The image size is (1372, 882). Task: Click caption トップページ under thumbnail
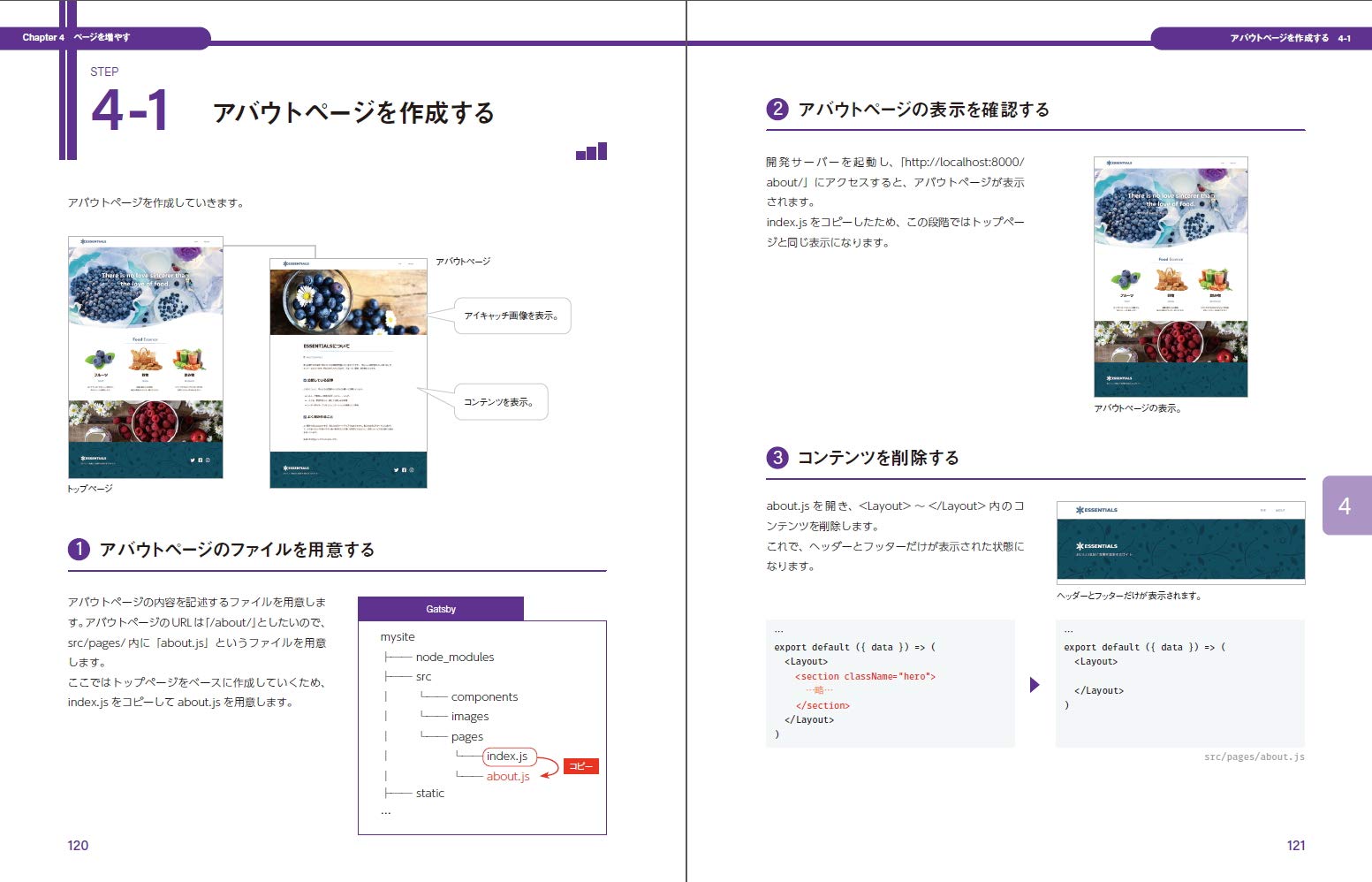point(90,489)
